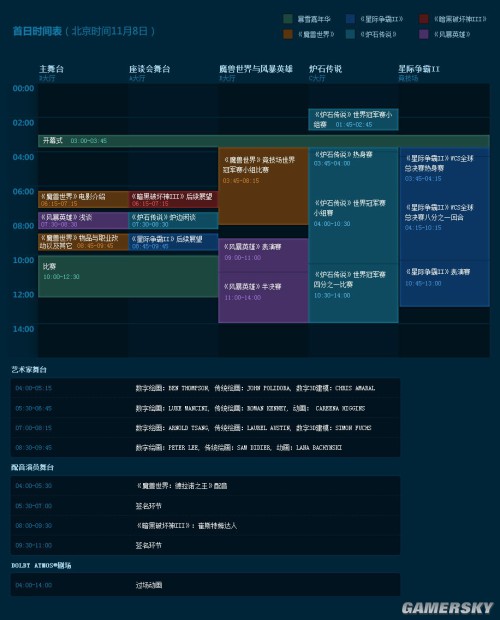Open the 魔兽世界 arena 03:45-08:15 block
Image resolution: width=500 pixels, height=620 pixels.
point(263,186)
